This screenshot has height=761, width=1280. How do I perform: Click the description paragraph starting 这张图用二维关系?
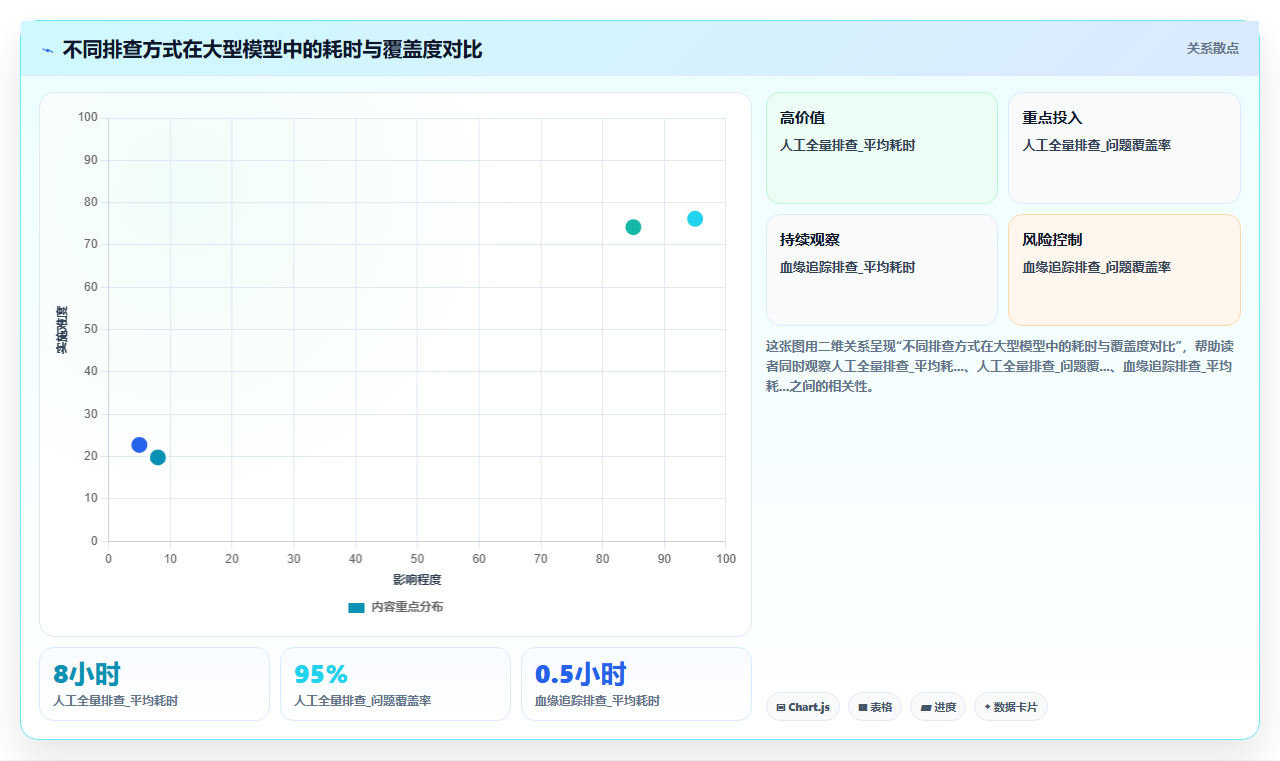point(1001,366)
